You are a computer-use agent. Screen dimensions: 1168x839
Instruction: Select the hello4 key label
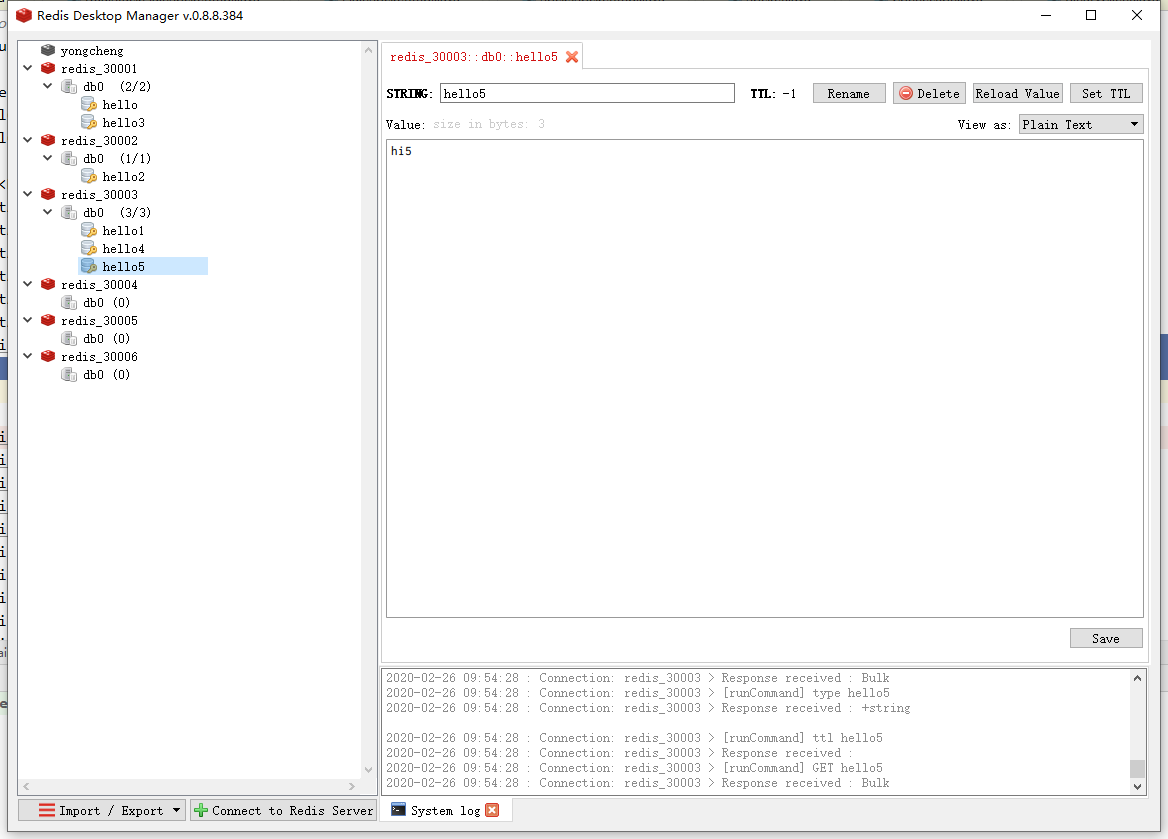123,249
